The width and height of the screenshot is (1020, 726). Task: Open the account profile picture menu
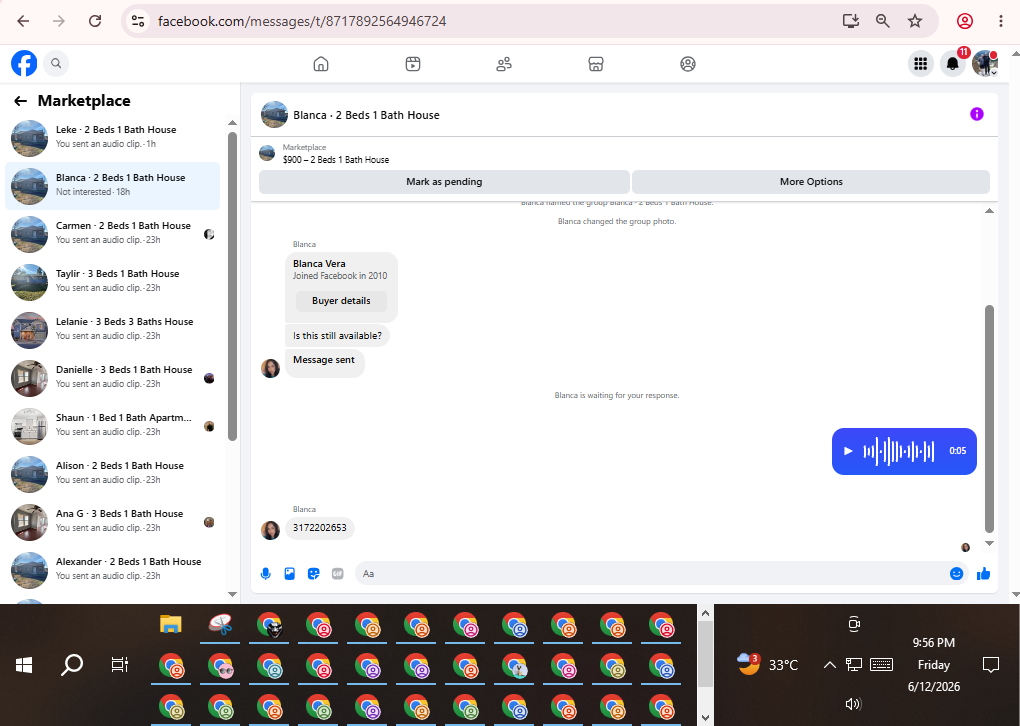click(x=985, y=64)
